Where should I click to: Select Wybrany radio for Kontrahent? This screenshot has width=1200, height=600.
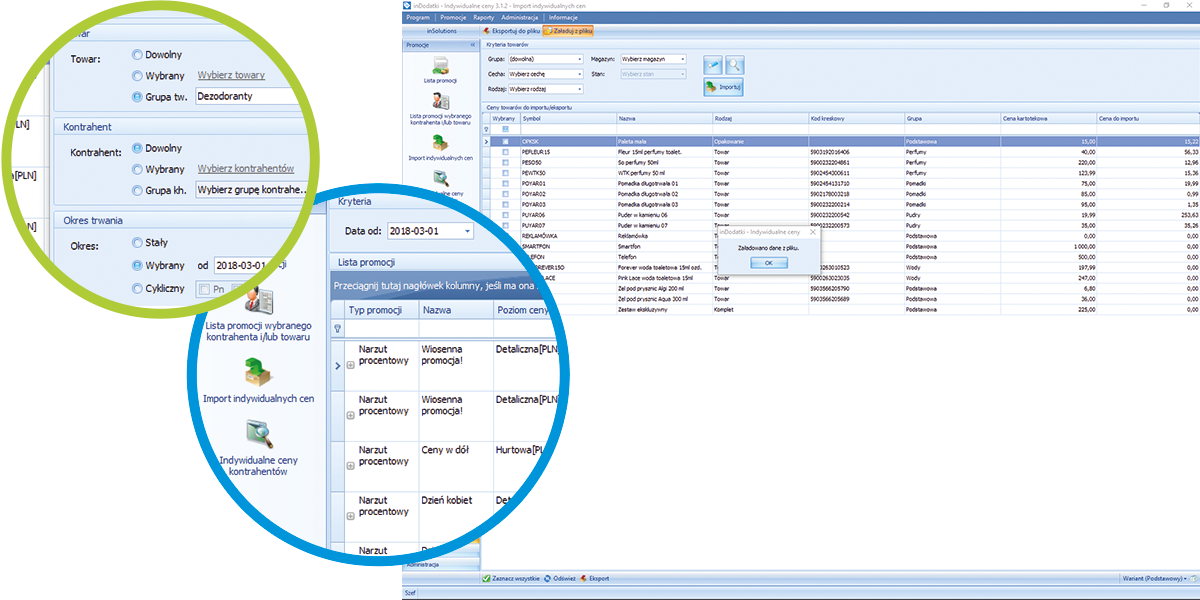pos(137,169)
